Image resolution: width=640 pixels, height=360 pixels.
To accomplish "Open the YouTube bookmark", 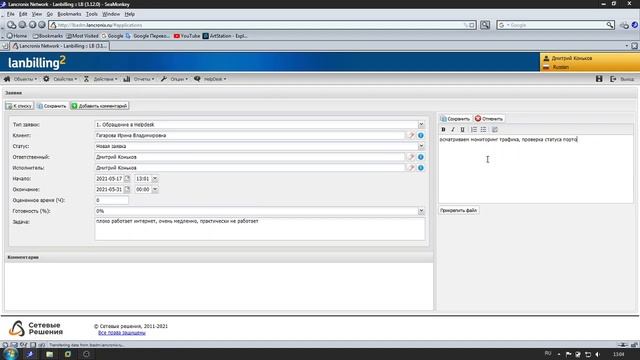I will [x=187, y=36].
